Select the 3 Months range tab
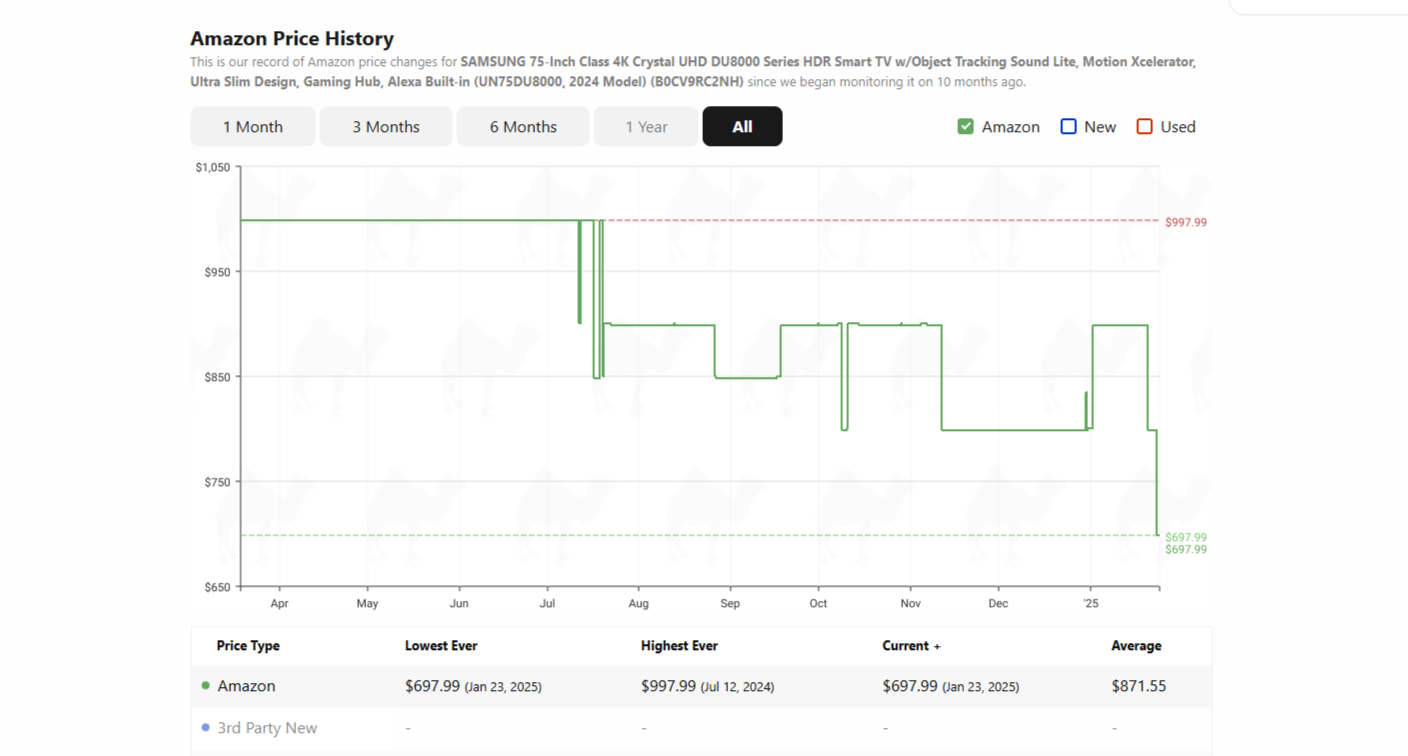 point(386,126)
